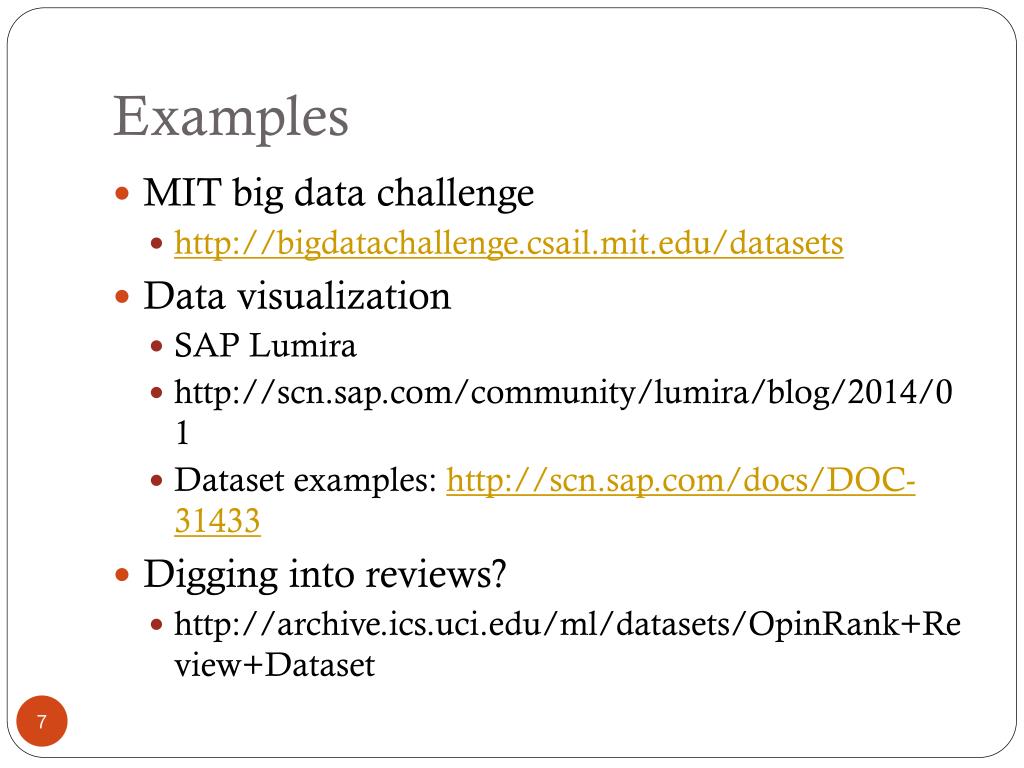Click the underlined 31433 link continuation
The height and width of the screenshot is (768, 1024).
pos(217,521)
